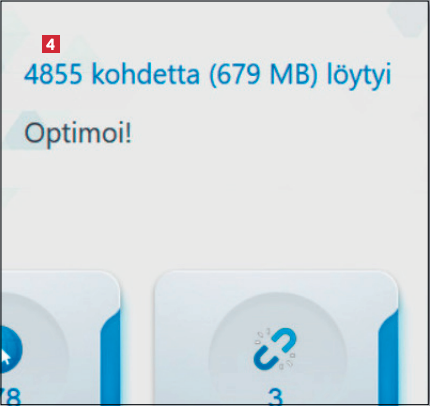Click the lower dark-blue half of chain icon

(266, 358)
